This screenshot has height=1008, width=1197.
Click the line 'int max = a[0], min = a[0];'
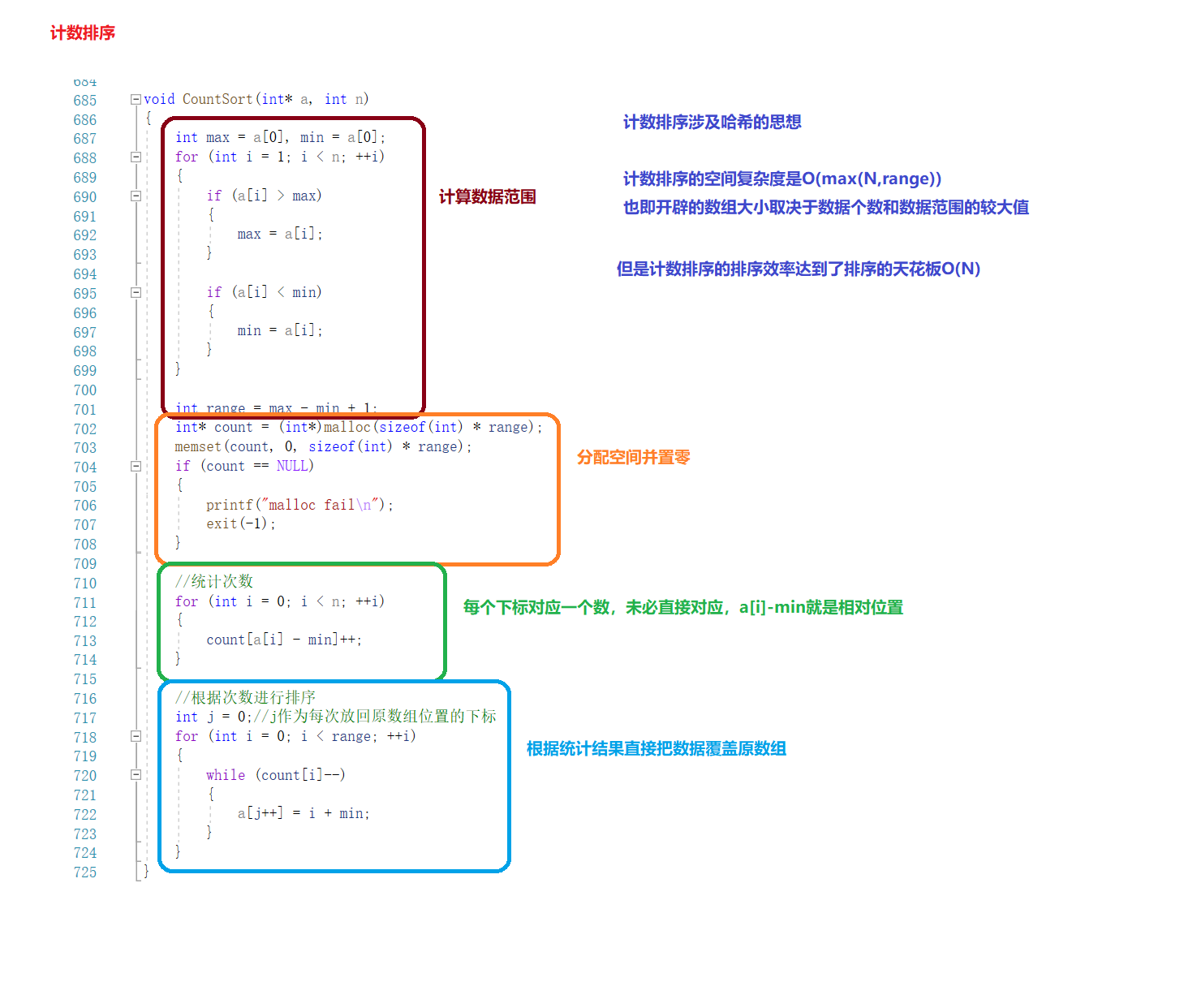[280, 137]
